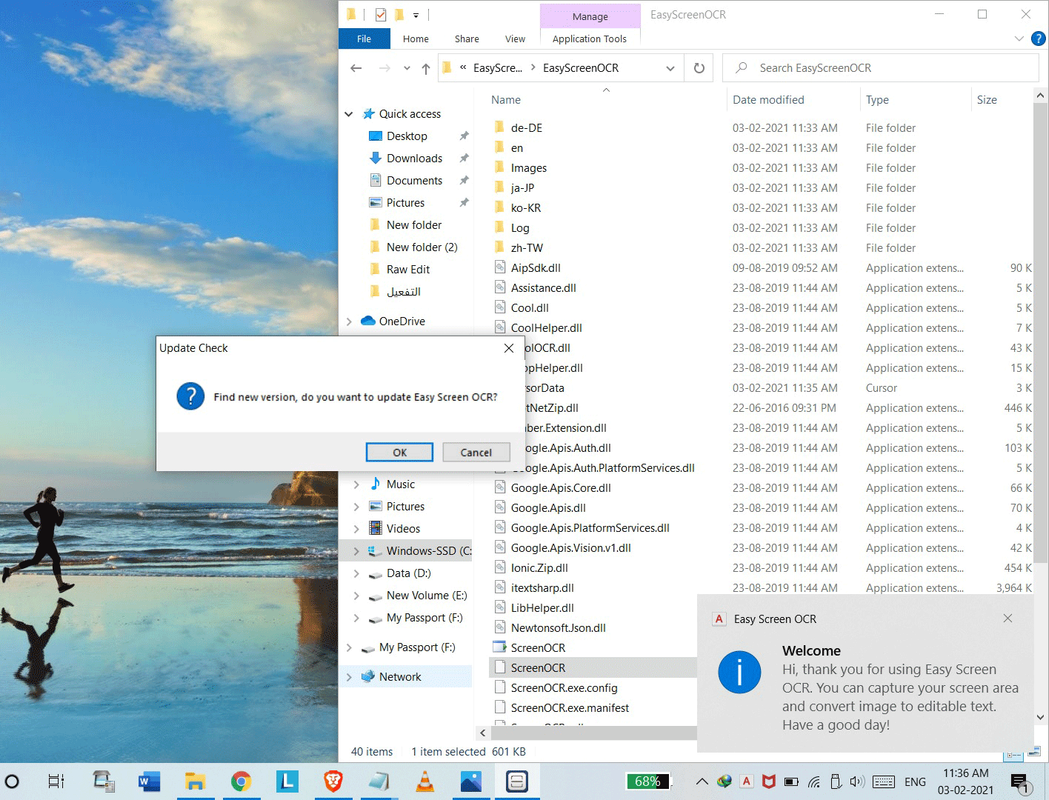This screenshot has width=1049, height=800.
Task: Select the Assistance.dll file icon
Action: pyautogui.click(x=499, y=288)
